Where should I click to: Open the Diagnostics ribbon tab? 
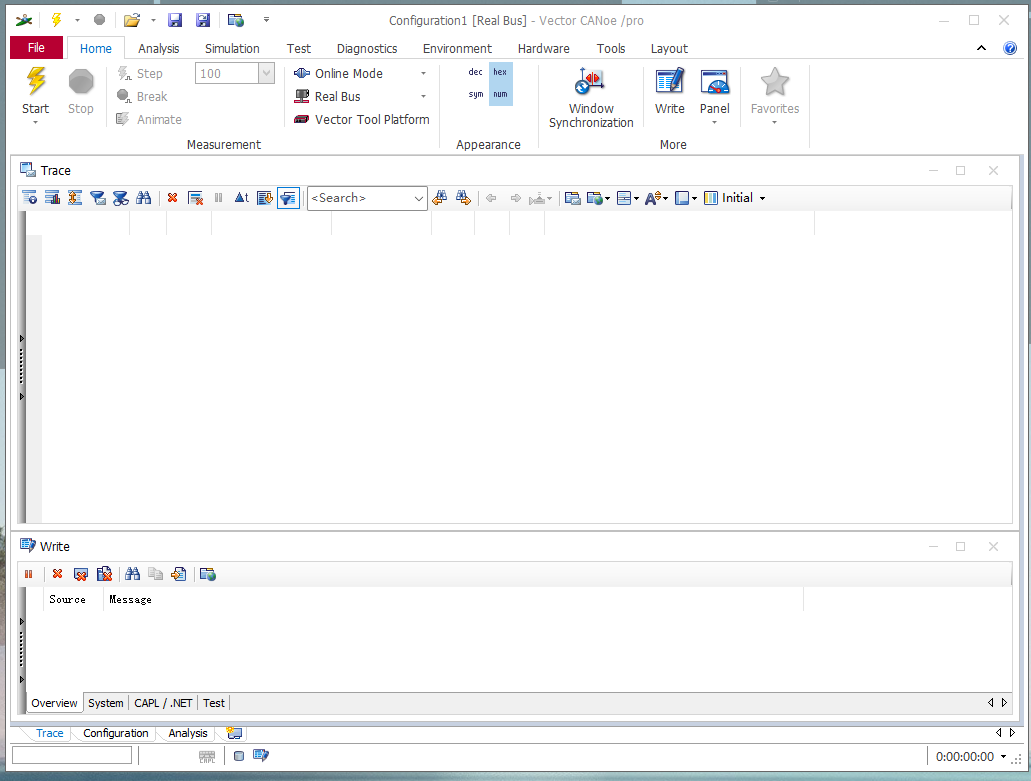pyautogui.click(x=367, y=49)
